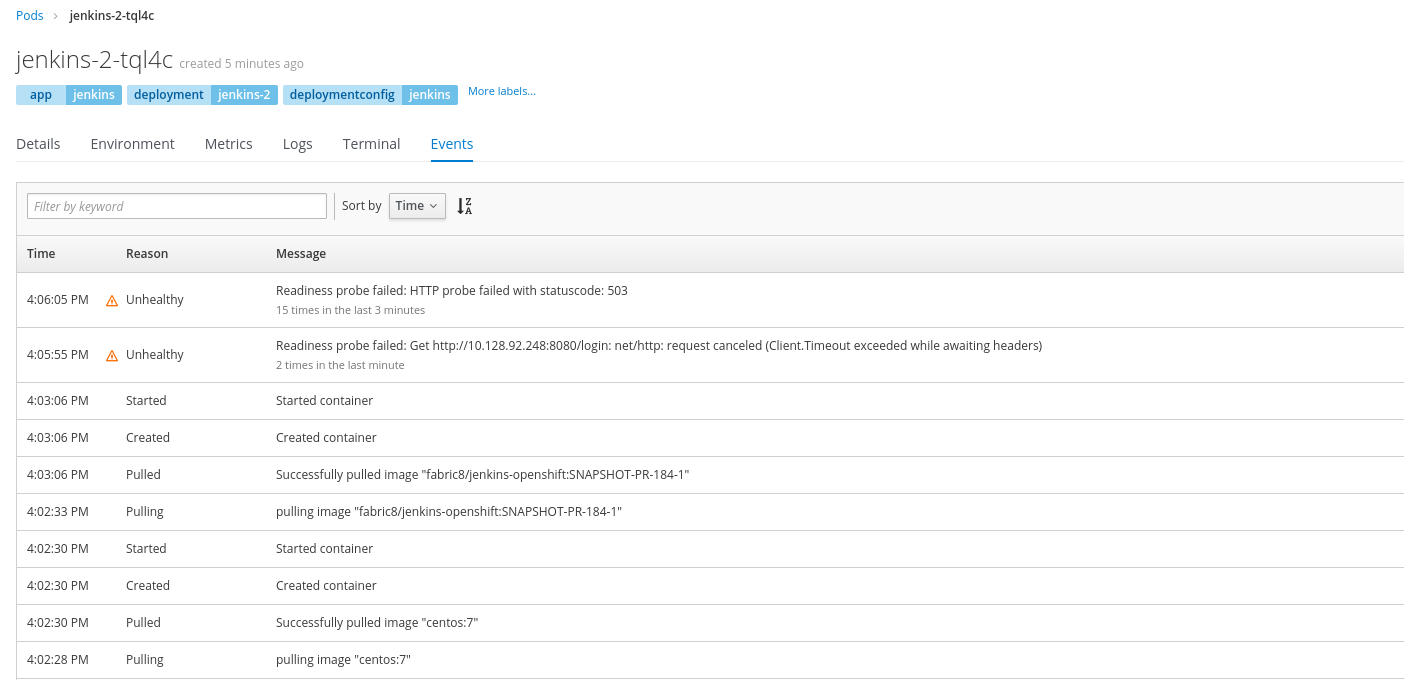Expand hidden labels via More labels link

(x=501, y=90)
